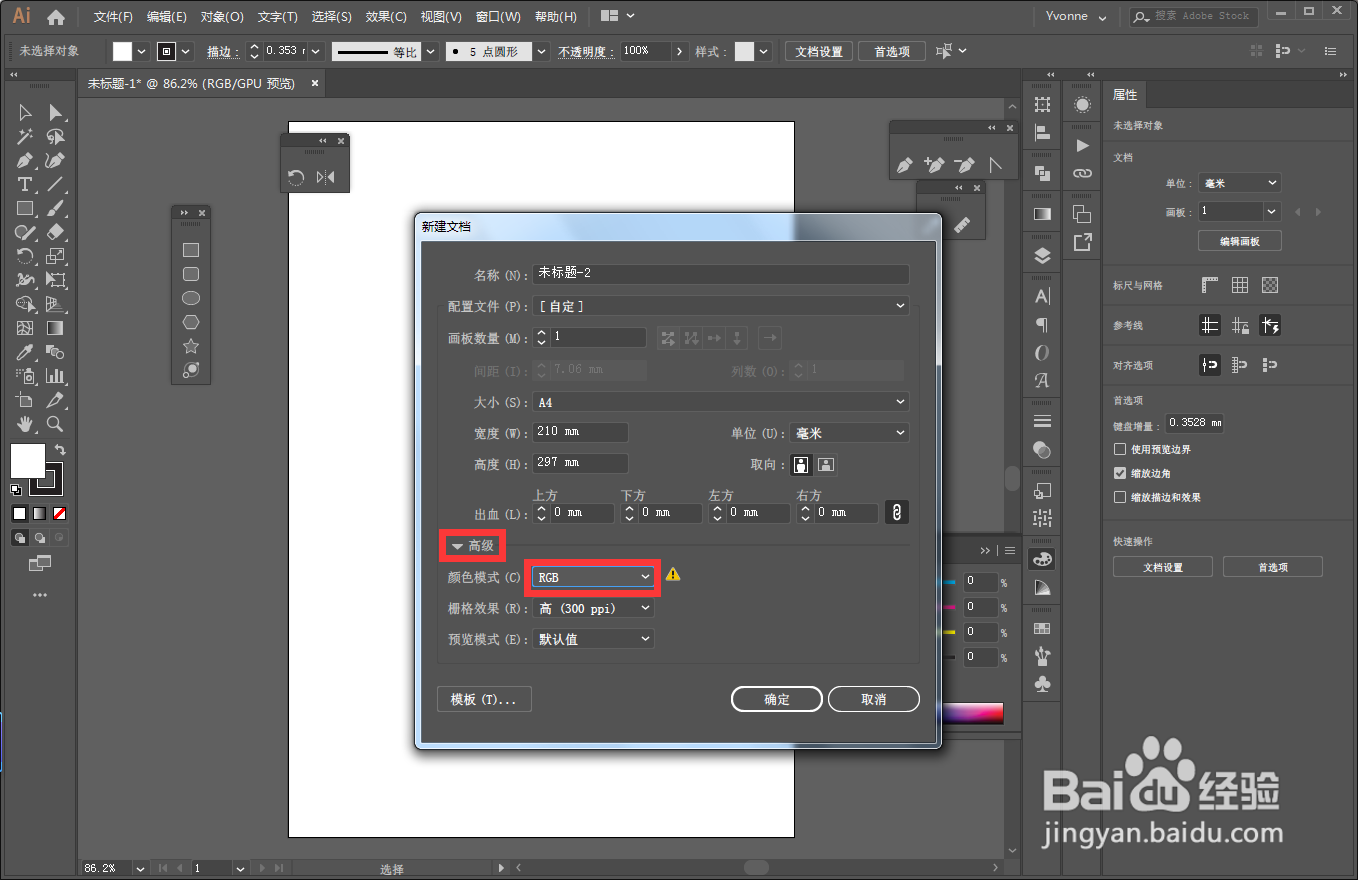Click 编辑画板 in Properties panel
1358x880 pixels.
click(1240, 241)
